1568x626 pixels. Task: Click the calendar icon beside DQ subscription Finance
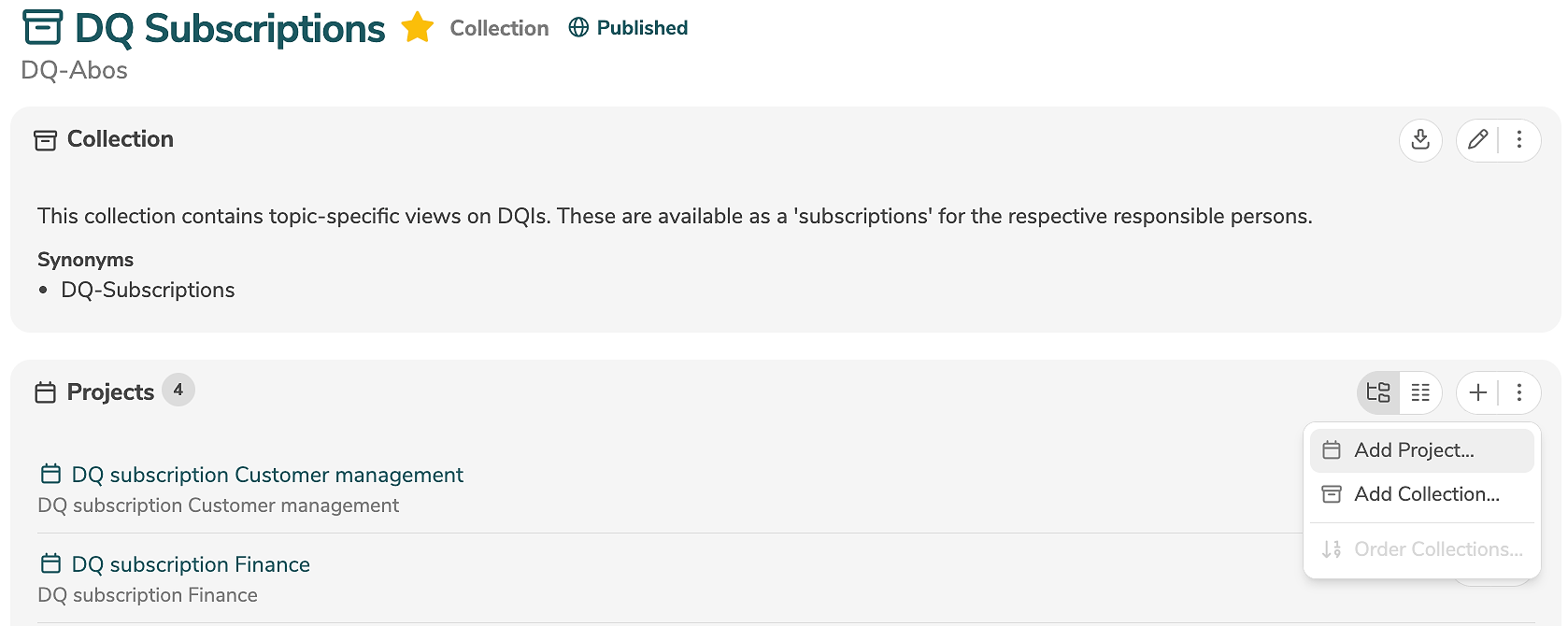(50, 564)
